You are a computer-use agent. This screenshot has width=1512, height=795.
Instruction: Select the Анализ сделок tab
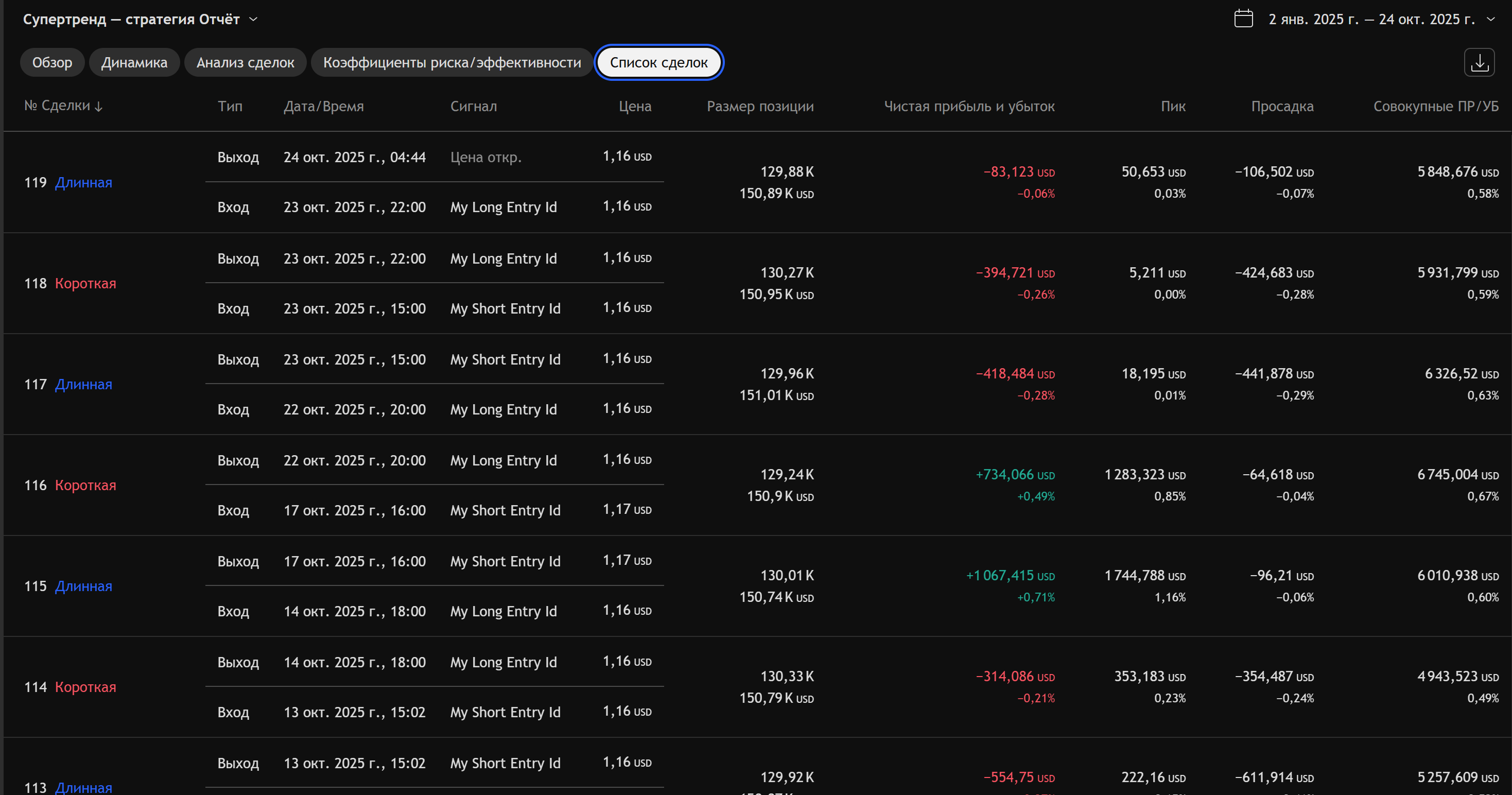pyautogui.click(x=245, y=62)
